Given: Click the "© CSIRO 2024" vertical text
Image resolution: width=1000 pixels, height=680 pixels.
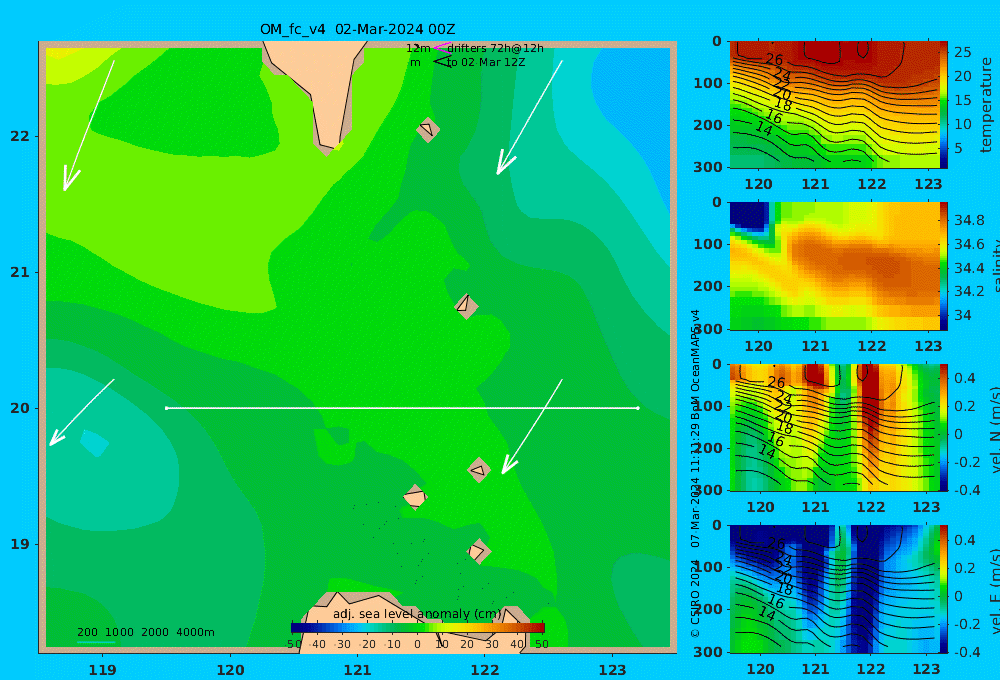Looking at the screenshot, I should (x=695, y=599).
